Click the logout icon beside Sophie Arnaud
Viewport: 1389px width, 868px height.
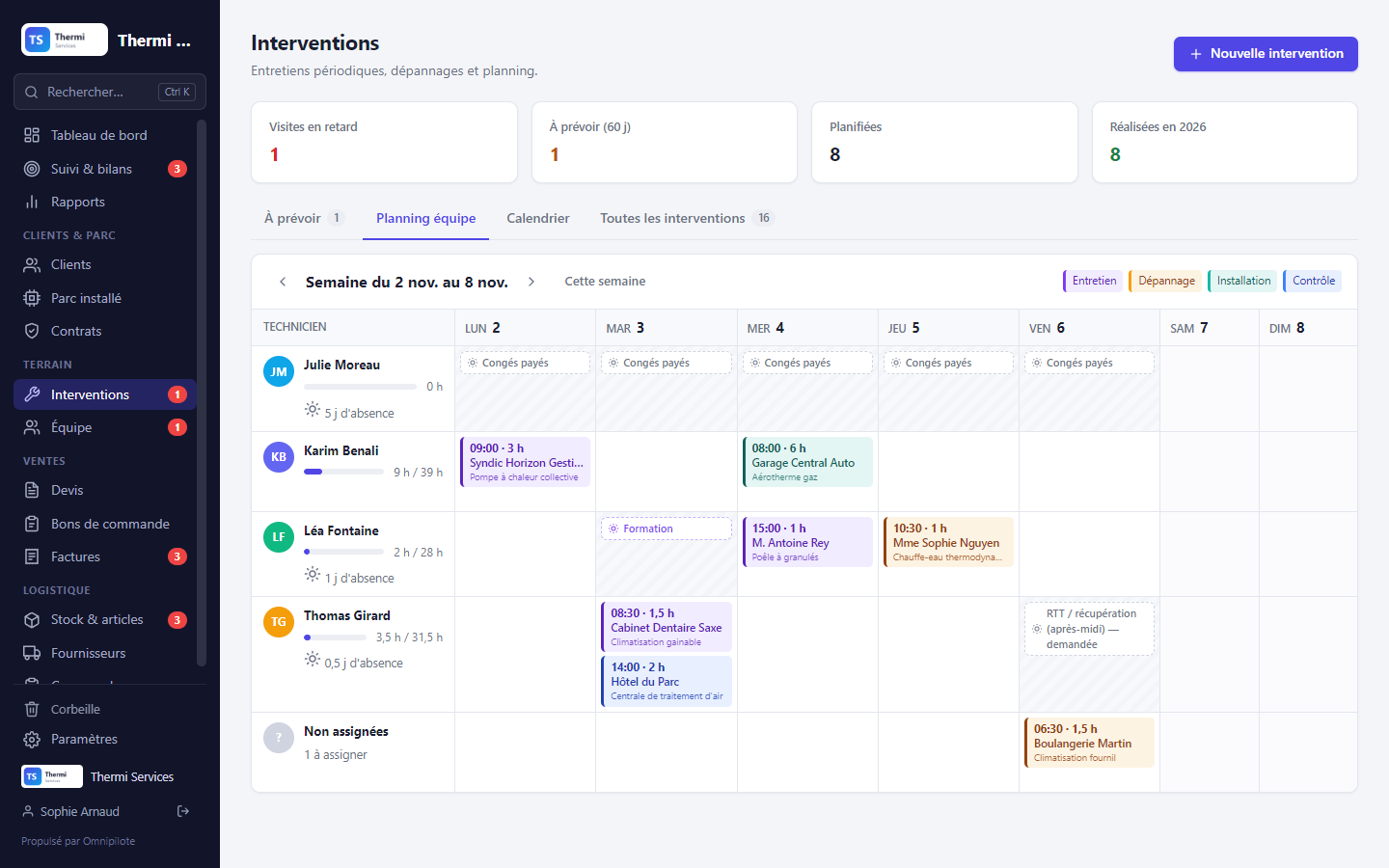(183, 811)
